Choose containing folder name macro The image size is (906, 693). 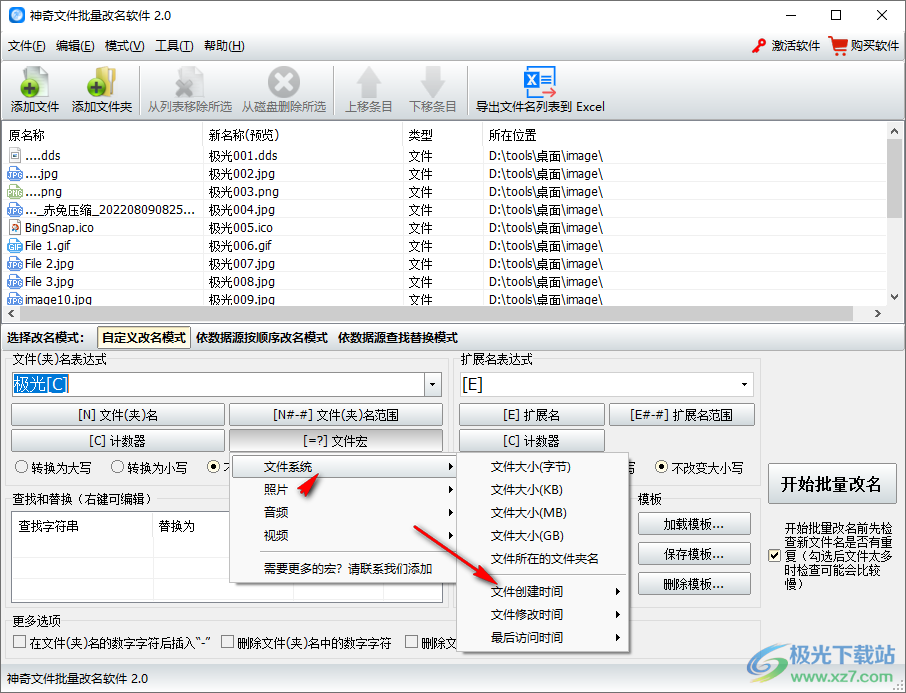(x=543, y=559)
